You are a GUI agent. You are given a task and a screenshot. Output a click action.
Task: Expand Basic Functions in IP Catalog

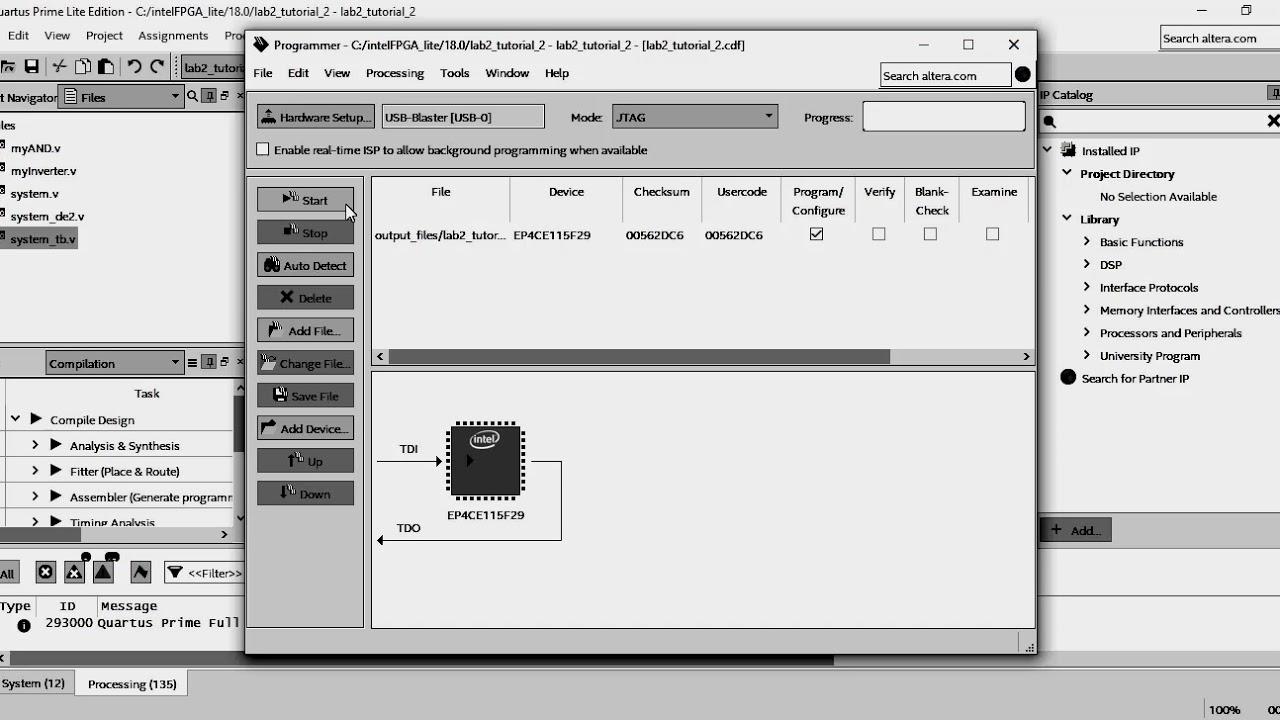tap(1087, 242)
